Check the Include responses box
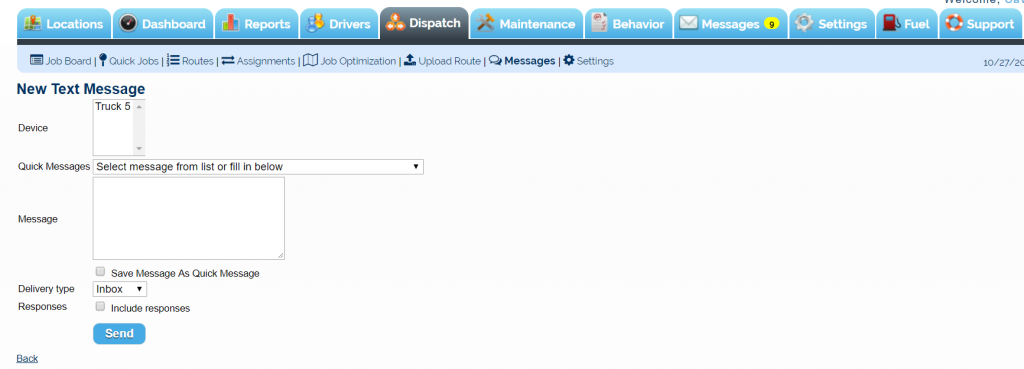Image resolution: width=1024 pixels, height=369 pixels. tap(100, 306)
